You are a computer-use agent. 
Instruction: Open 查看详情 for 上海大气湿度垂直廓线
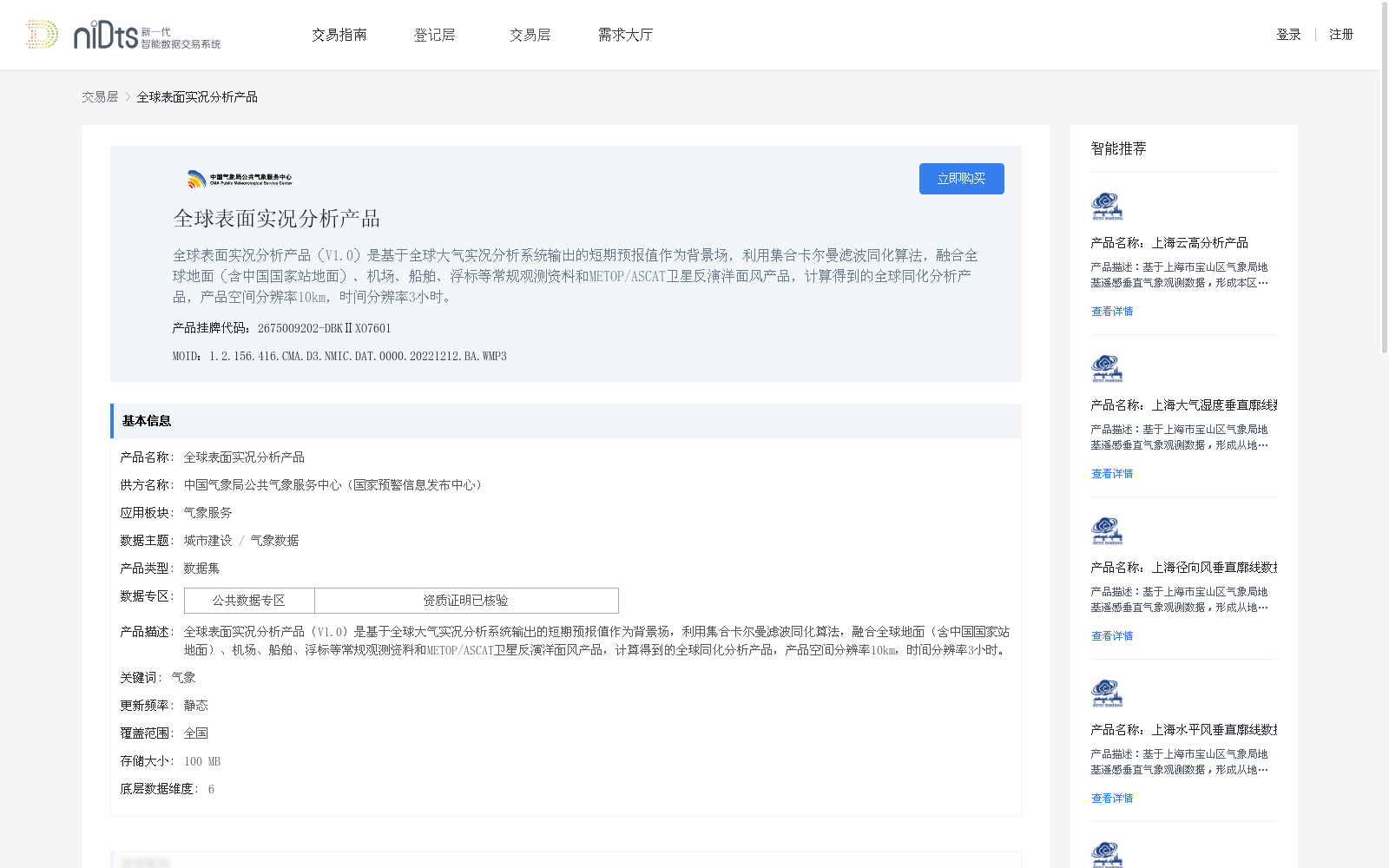coord(1112,474)
